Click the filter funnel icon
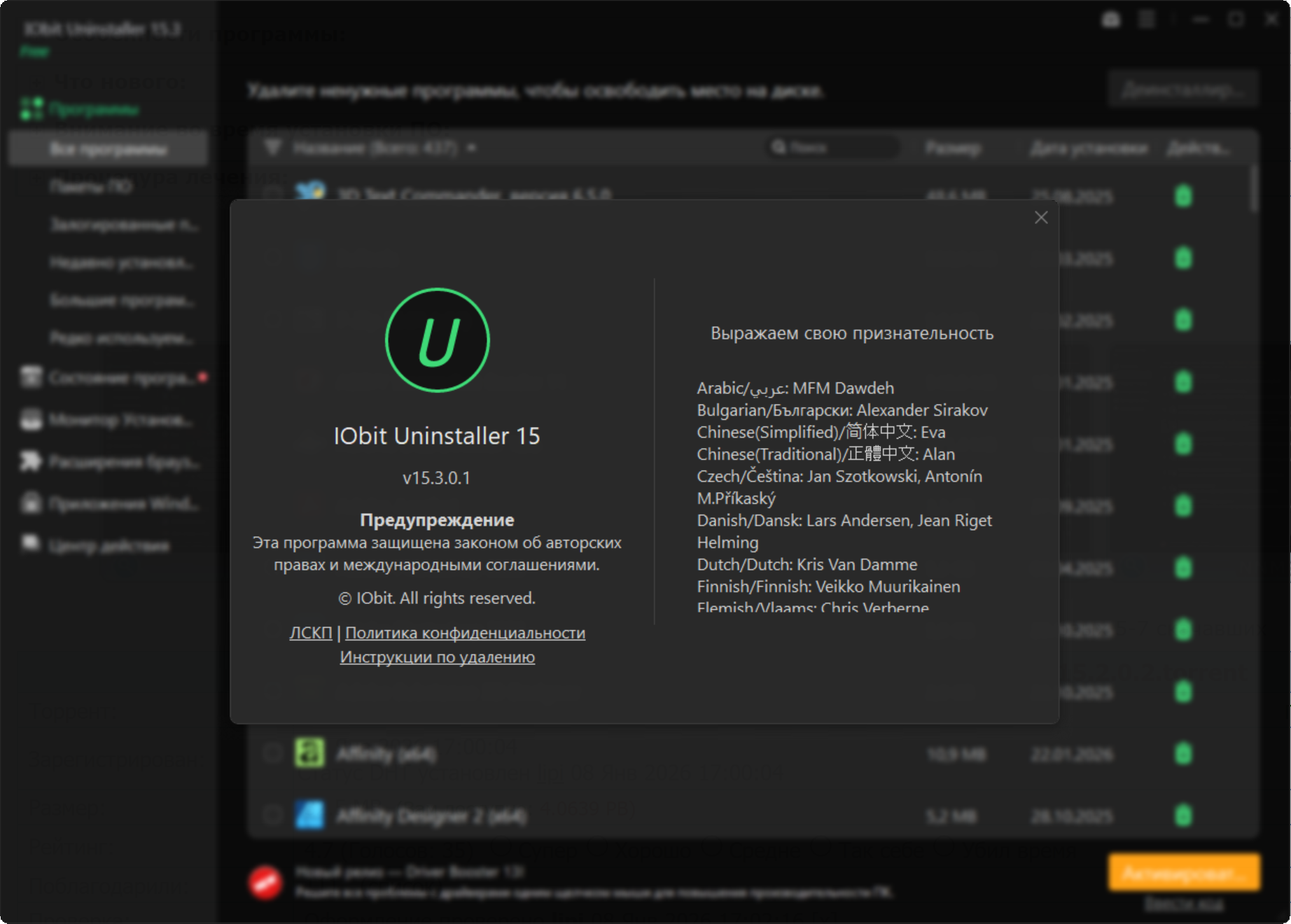Screen dimensions: 1291x924 273,148
